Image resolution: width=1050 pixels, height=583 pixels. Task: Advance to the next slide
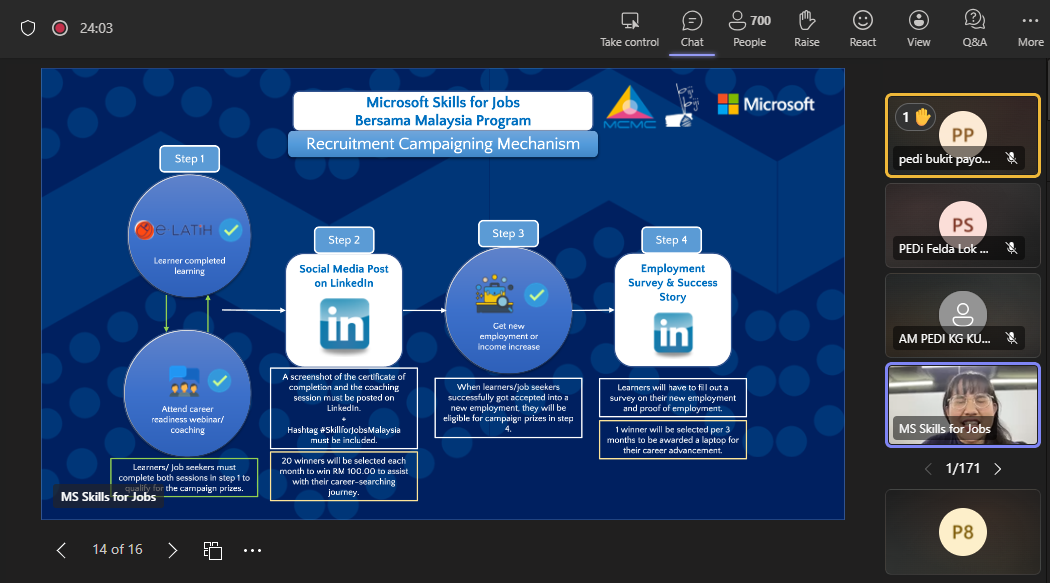[x=173, y=550]
